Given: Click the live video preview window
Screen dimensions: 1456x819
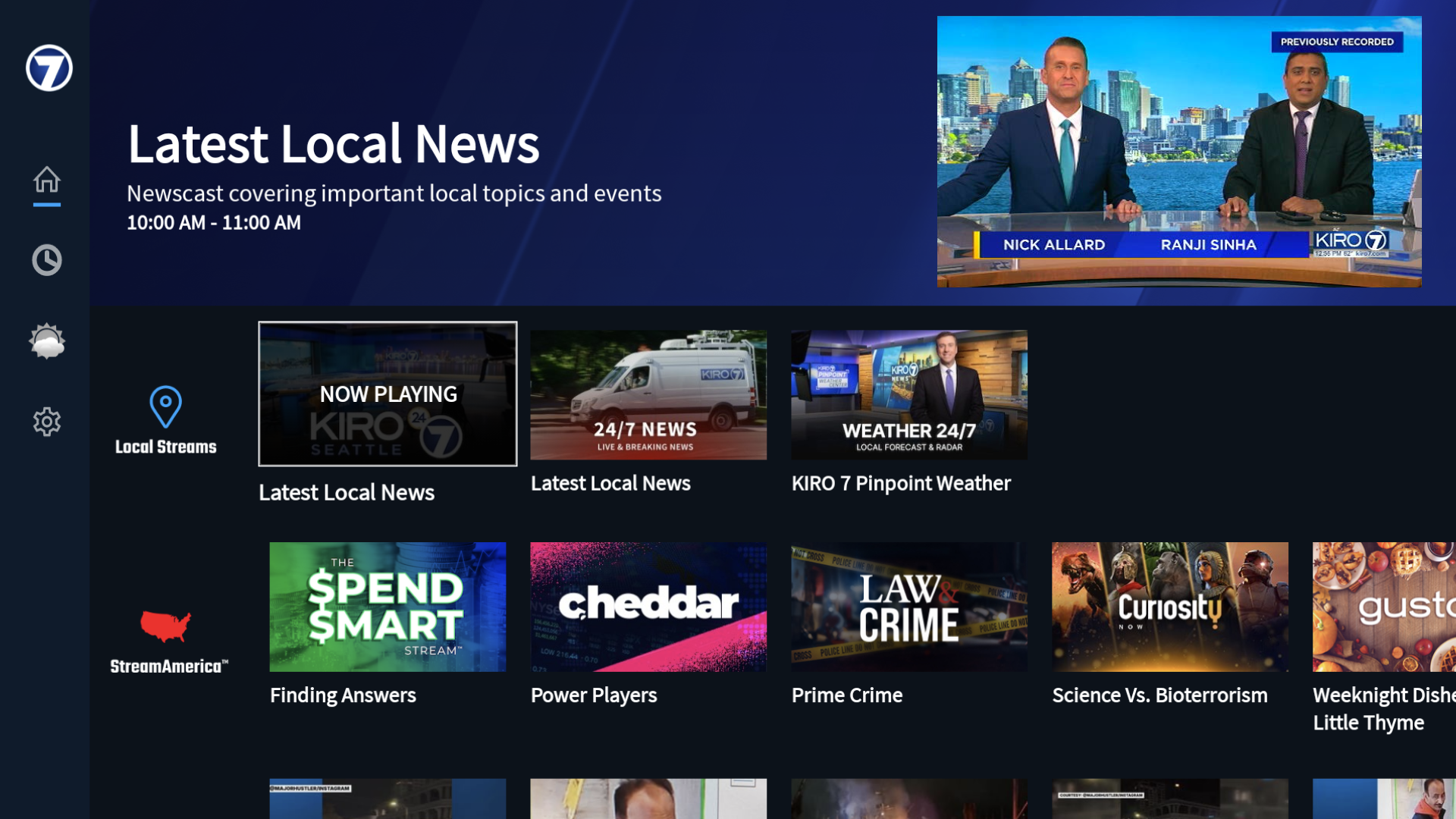Looking at the screenshot, I should [1179, 152].
